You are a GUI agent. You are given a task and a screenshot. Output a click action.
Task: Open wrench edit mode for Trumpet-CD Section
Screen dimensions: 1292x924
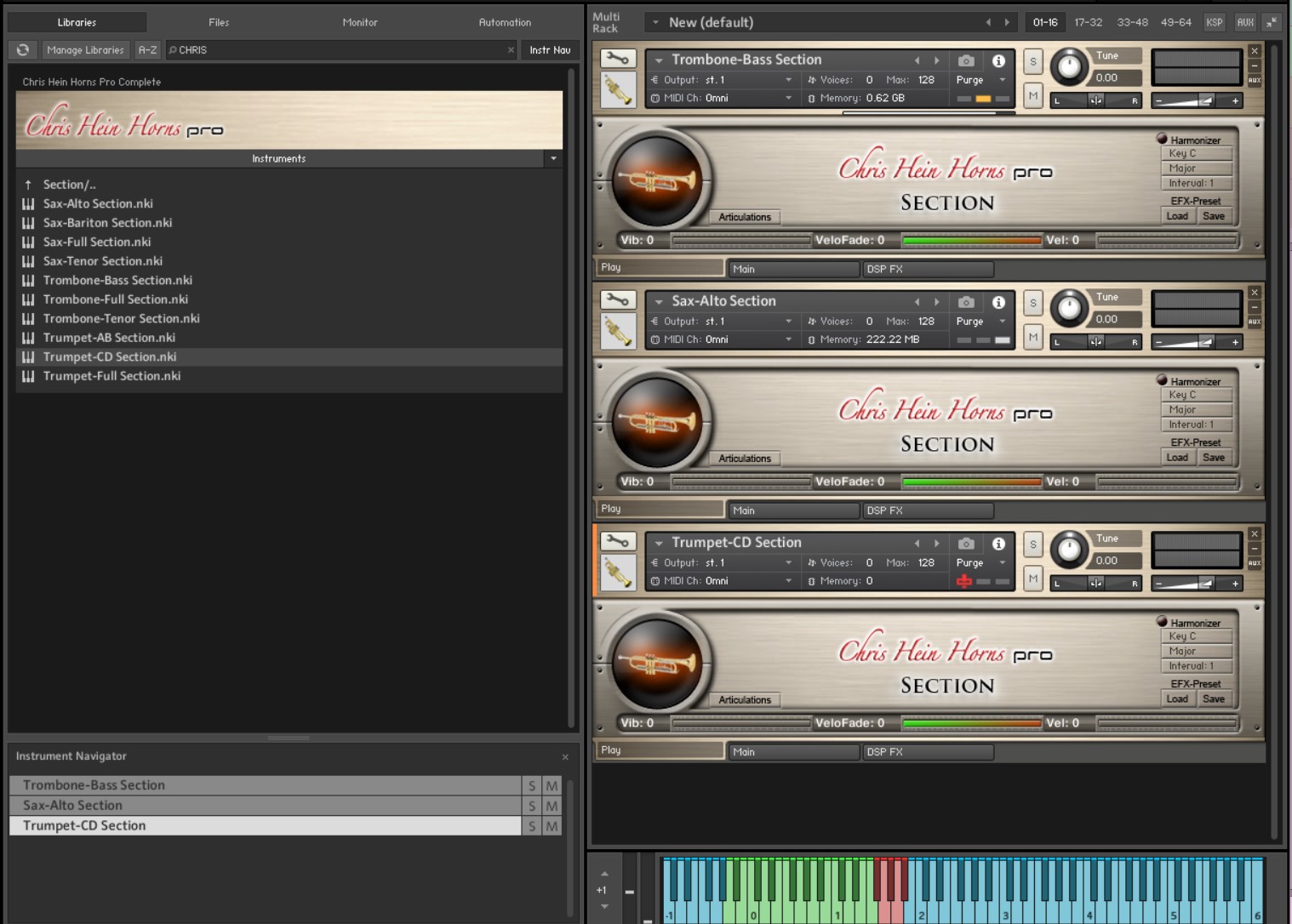(x=618, y=542)
